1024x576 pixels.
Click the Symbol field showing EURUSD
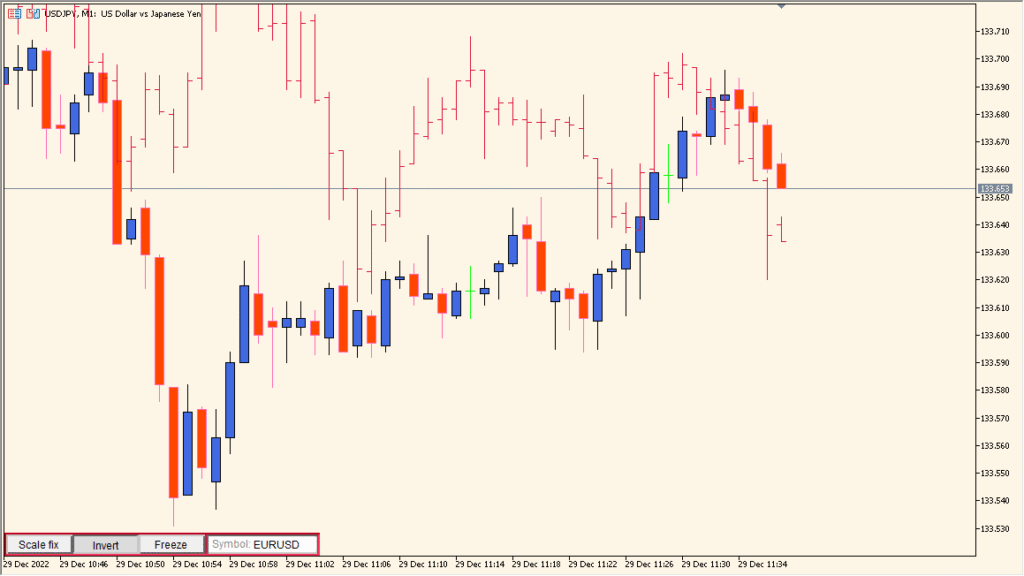point(265,544)
